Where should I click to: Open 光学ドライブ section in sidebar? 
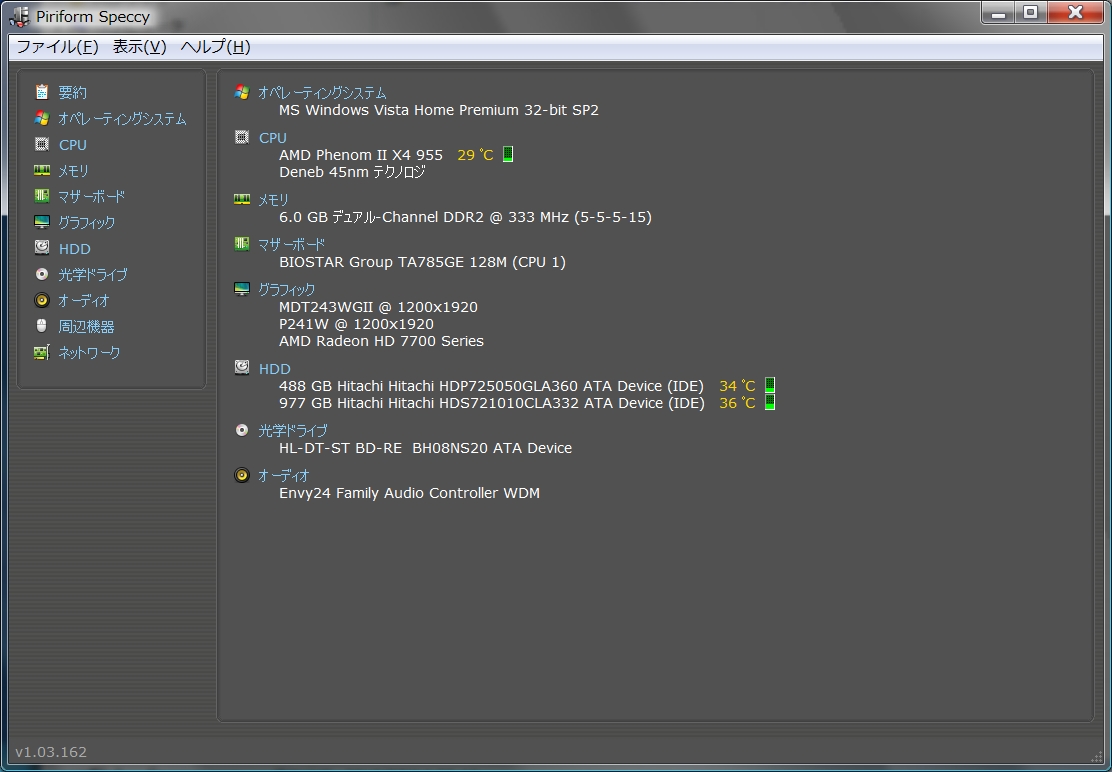tap(93, 274)
